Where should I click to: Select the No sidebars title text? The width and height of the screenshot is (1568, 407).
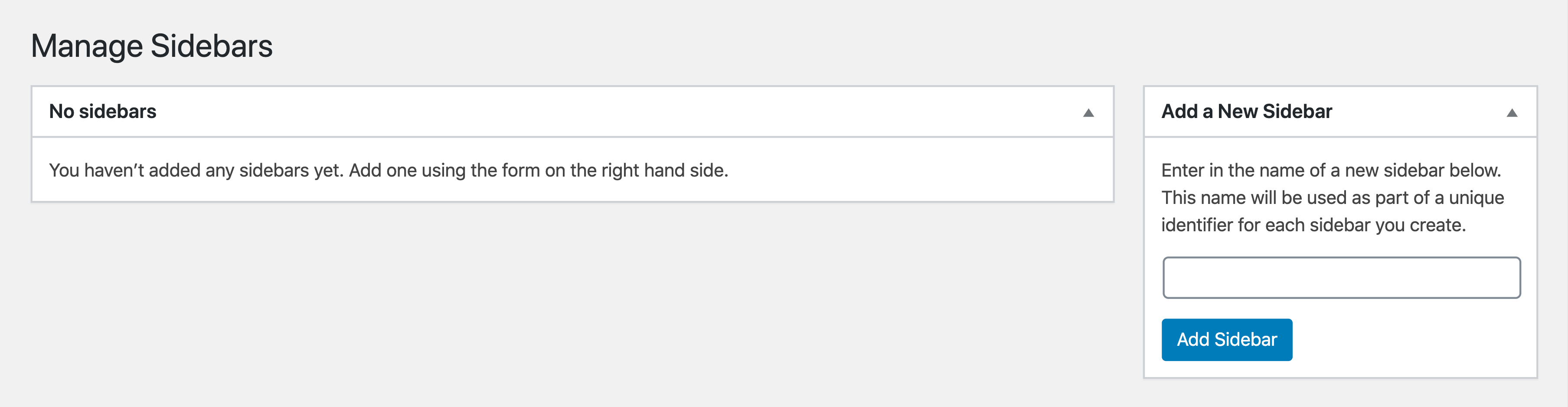pyautogui.click(x=101, y=112)
